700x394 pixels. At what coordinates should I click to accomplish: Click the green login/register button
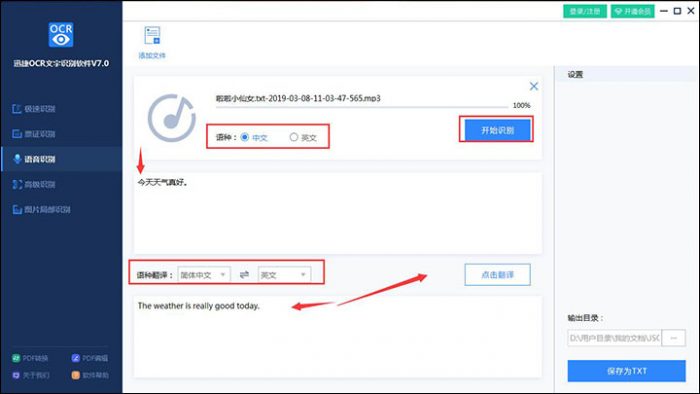(x=585, y=11)
